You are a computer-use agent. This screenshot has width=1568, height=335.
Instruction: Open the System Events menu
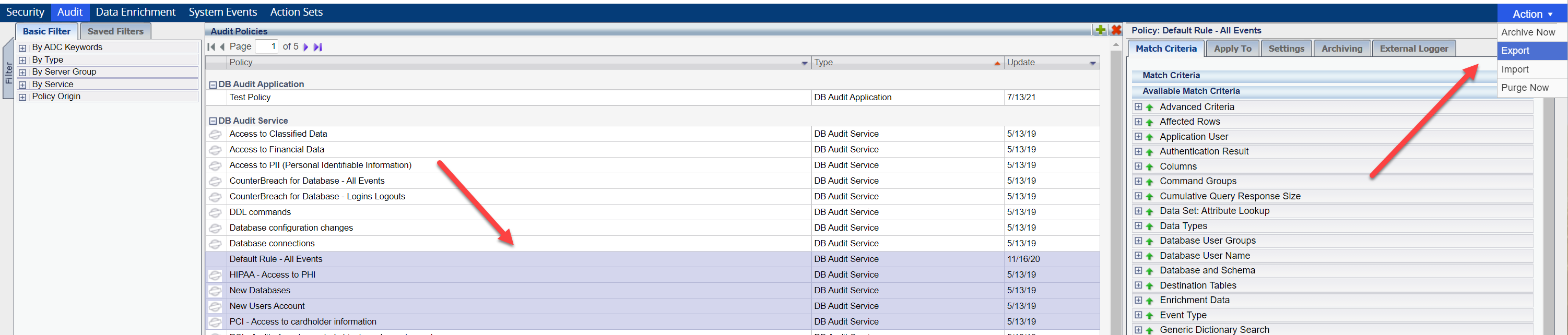(x=223, y=12)
